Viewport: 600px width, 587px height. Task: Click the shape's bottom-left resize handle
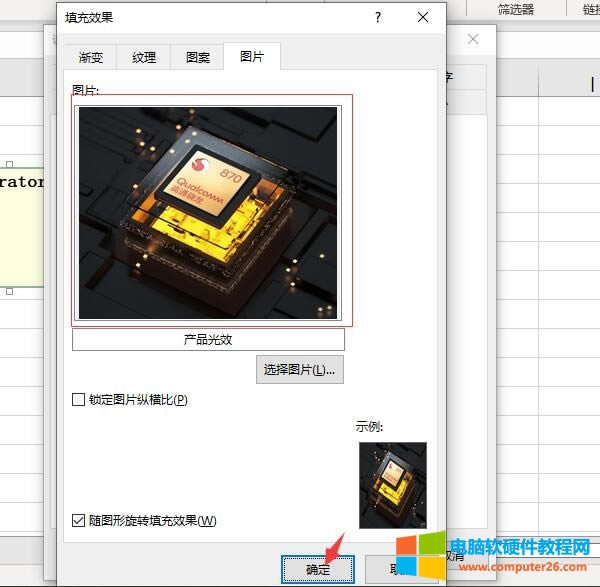pos(10,291)
